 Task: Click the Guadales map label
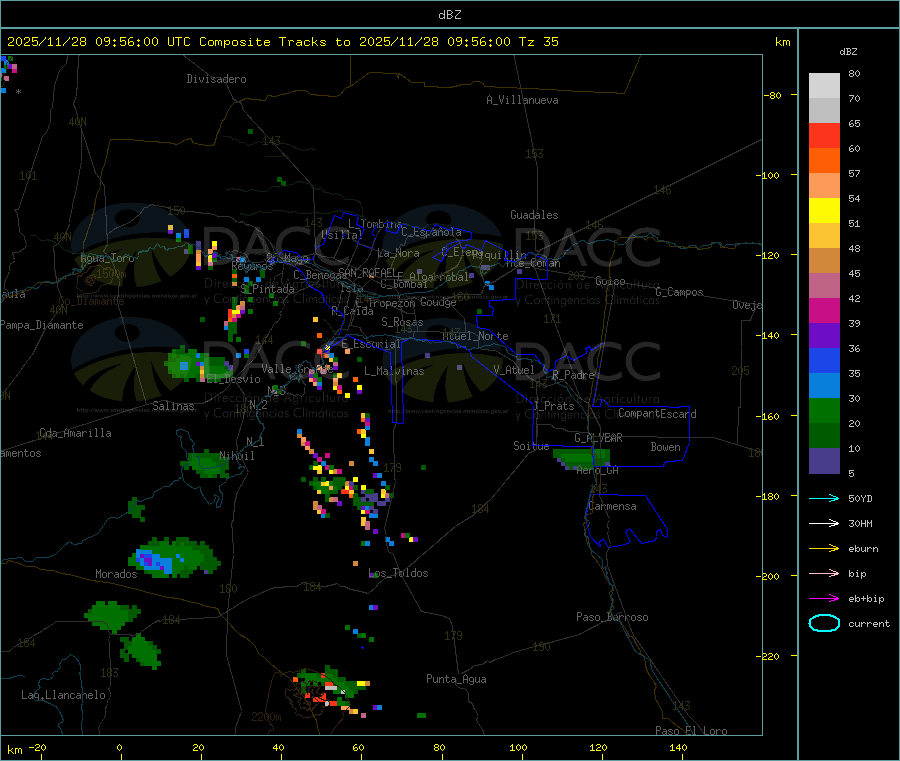coord(534,215)
